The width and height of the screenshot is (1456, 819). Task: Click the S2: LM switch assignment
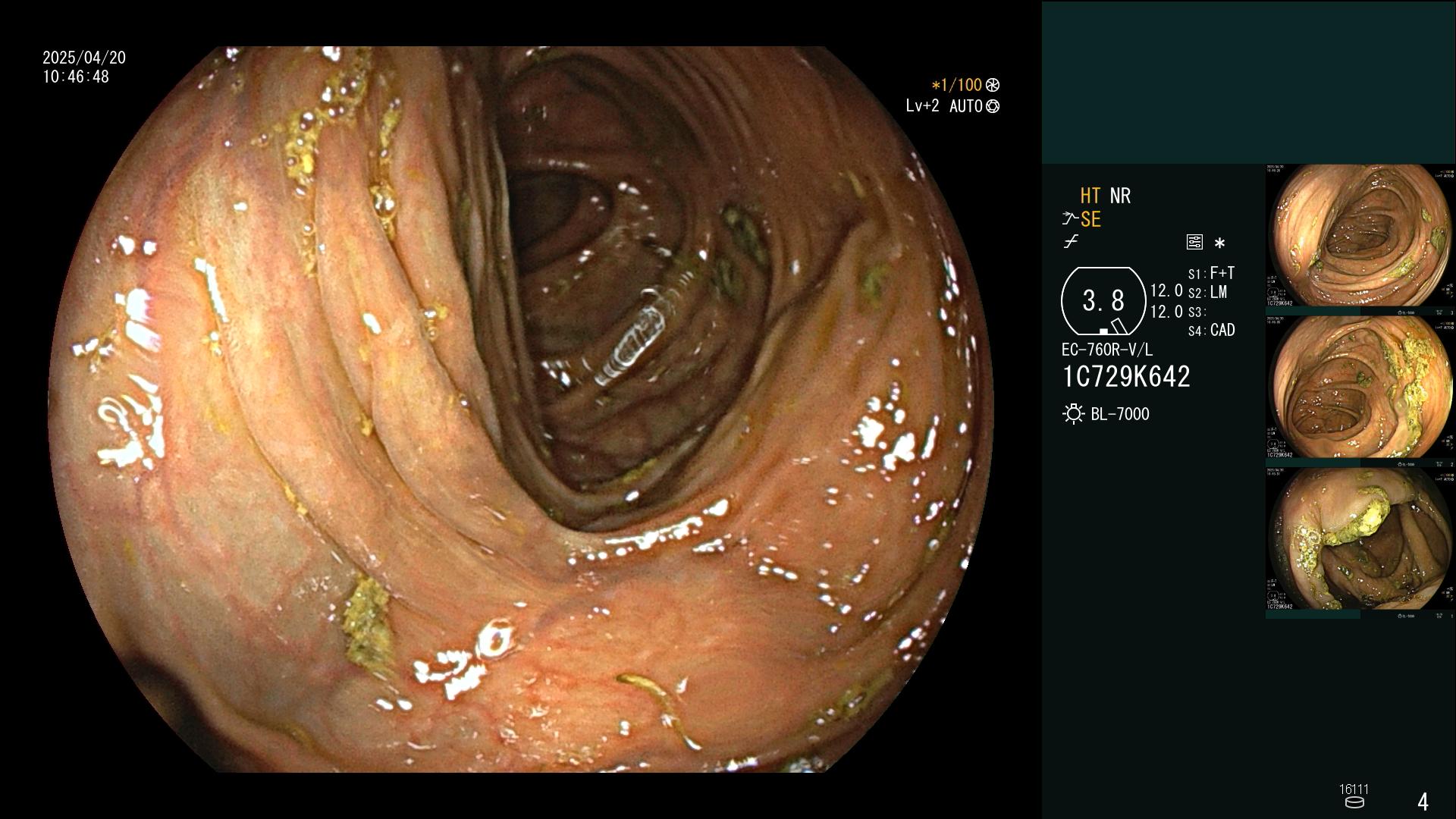[1207, 293]
